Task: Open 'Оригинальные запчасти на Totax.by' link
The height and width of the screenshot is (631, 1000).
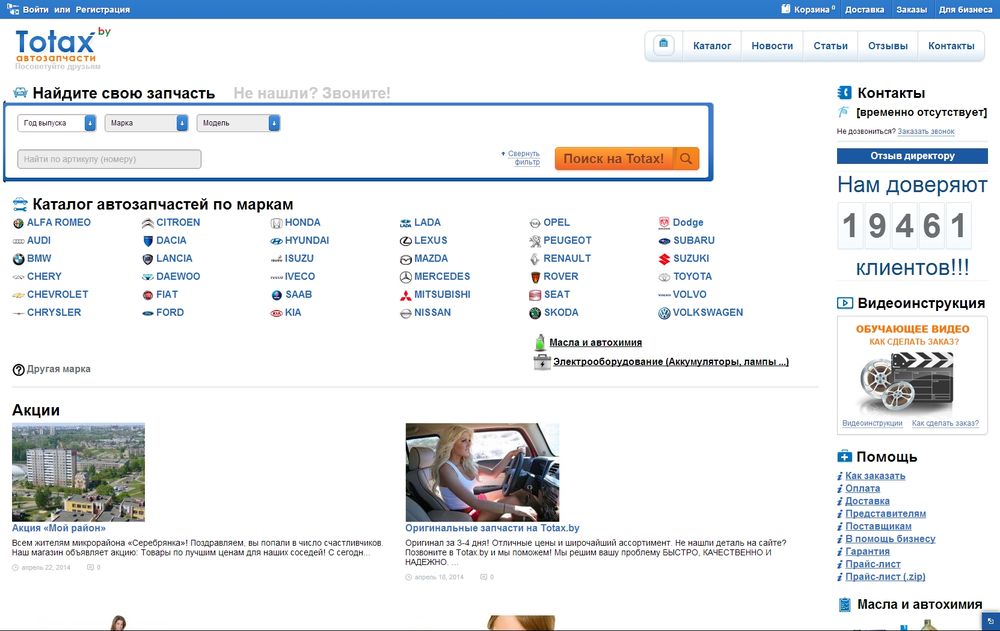Action: [x=492, y=528]
